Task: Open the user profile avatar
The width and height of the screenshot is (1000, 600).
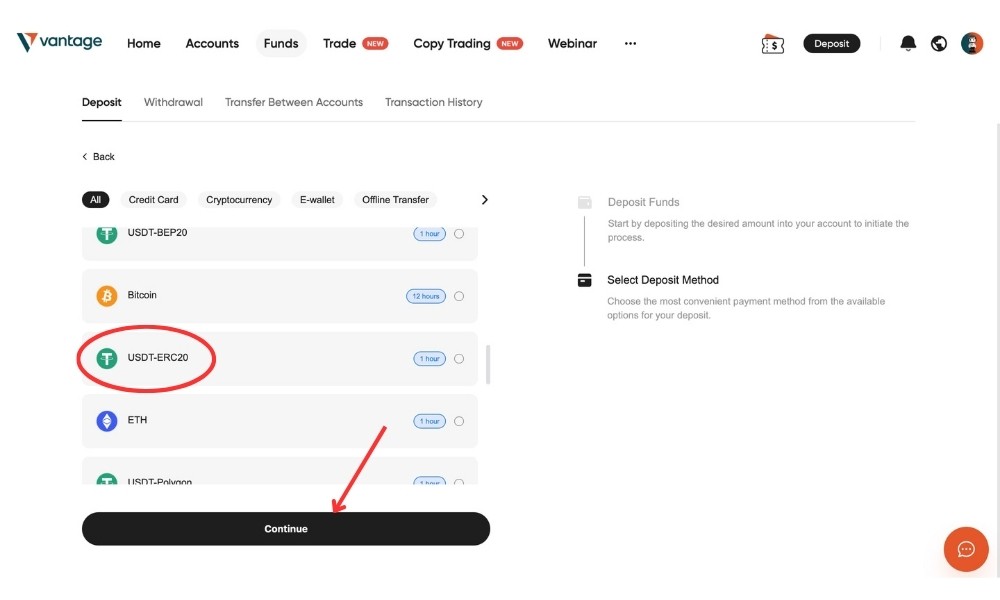Action: point(971,43)
